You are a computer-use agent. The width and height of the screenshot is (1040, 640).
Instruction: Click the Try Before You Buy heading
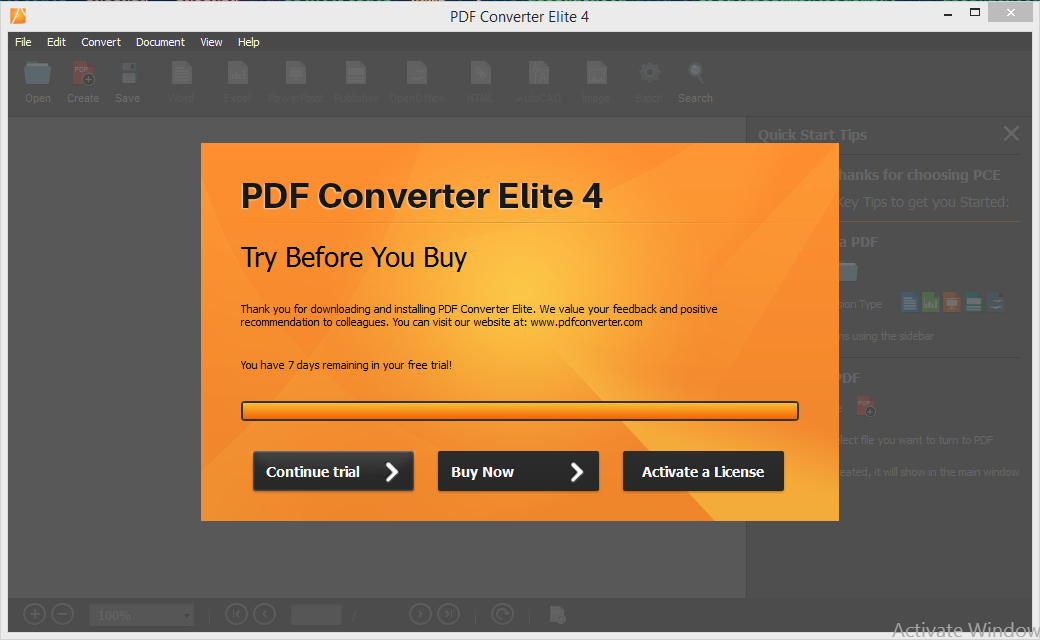tap(354, 258)
